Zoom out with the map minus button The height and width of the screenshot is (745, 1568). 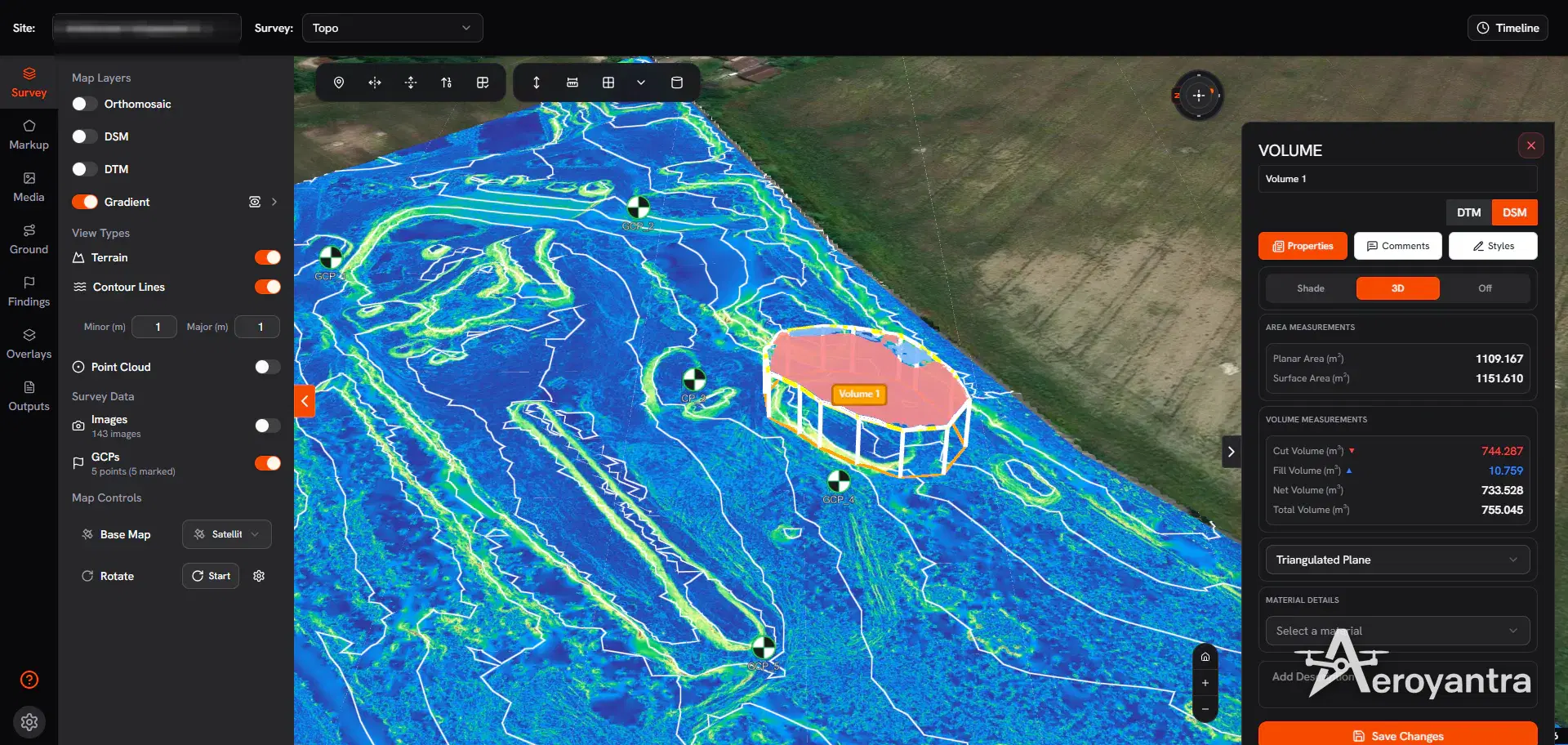1205,709
